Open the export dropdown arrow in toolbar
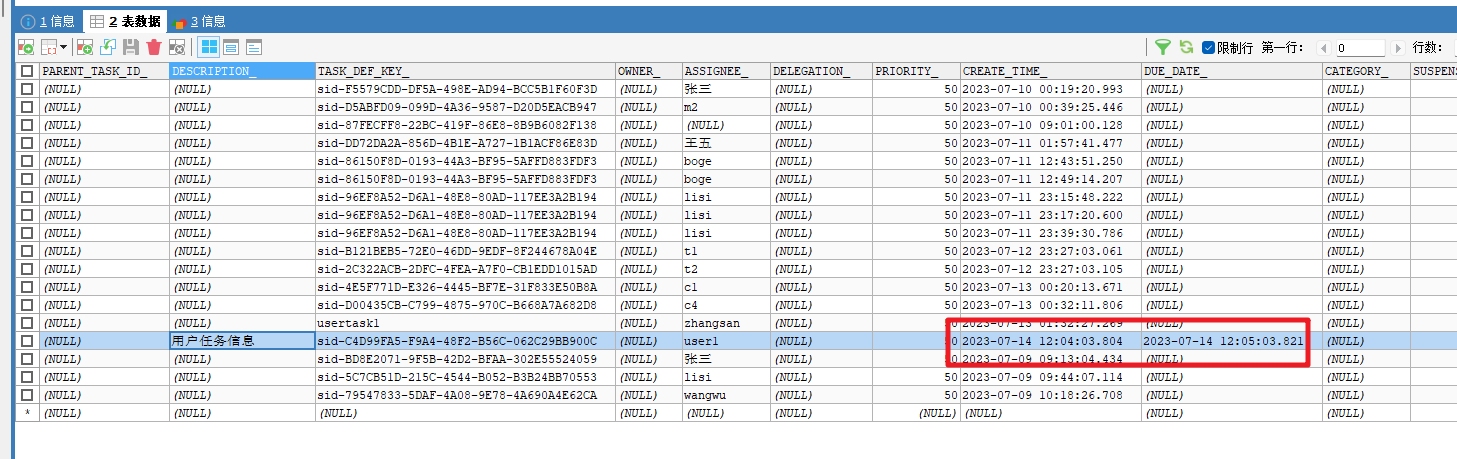1457x459 pixels. pyautogui.click(x=64, y=47)
